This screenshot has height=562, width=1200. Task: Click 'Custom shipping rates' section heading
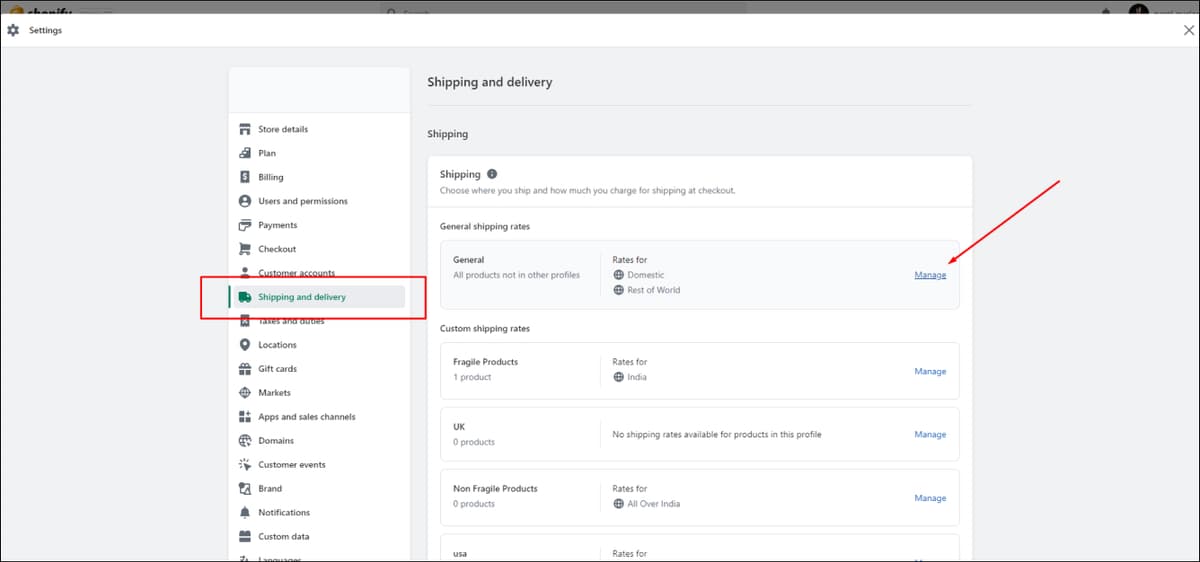(x=485, y=329)
